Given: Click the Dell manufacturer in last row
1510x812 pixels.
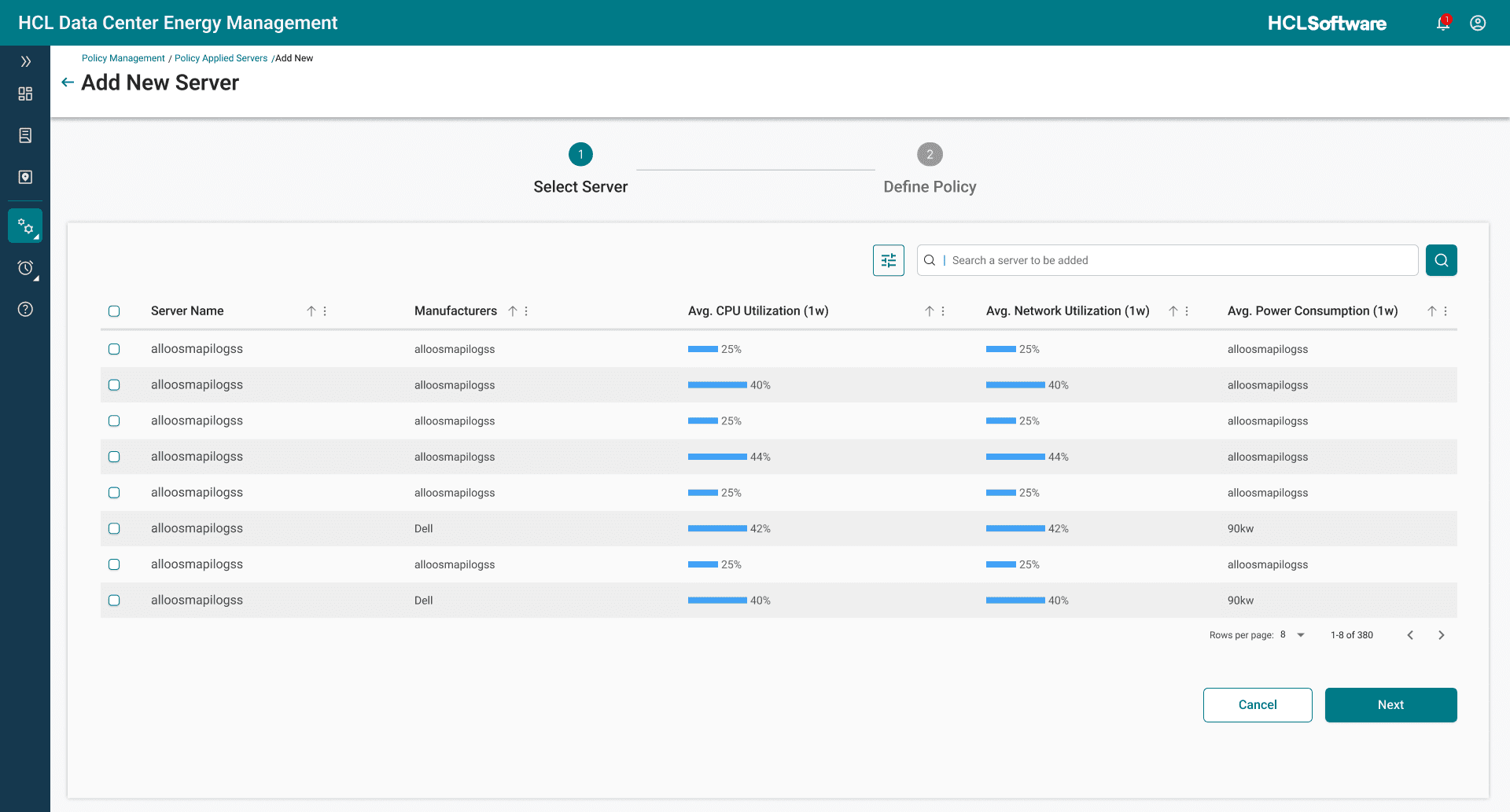Looking at the screenshot, I should coord(424,601).
